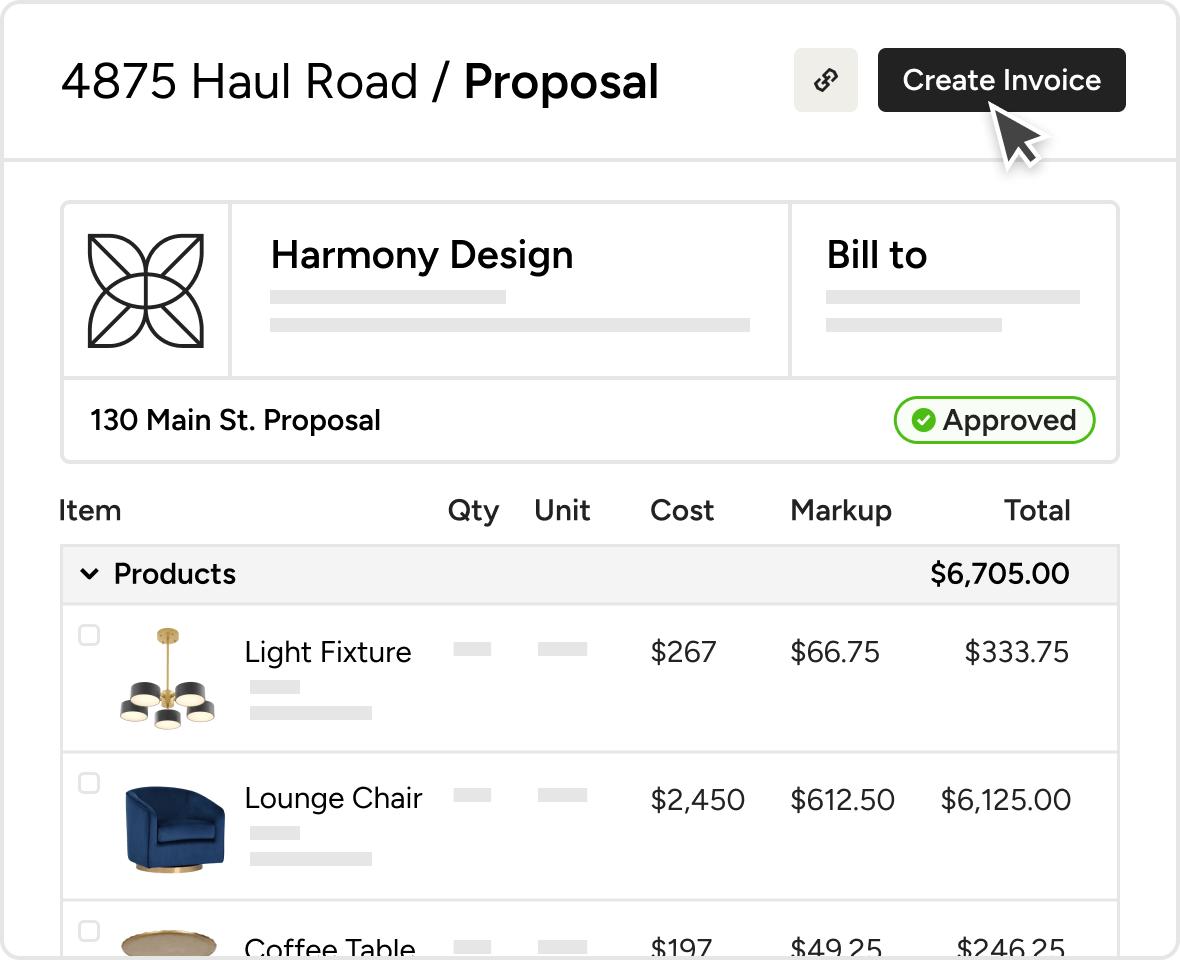Open the Lounge Chair product image

pos(174,826)
